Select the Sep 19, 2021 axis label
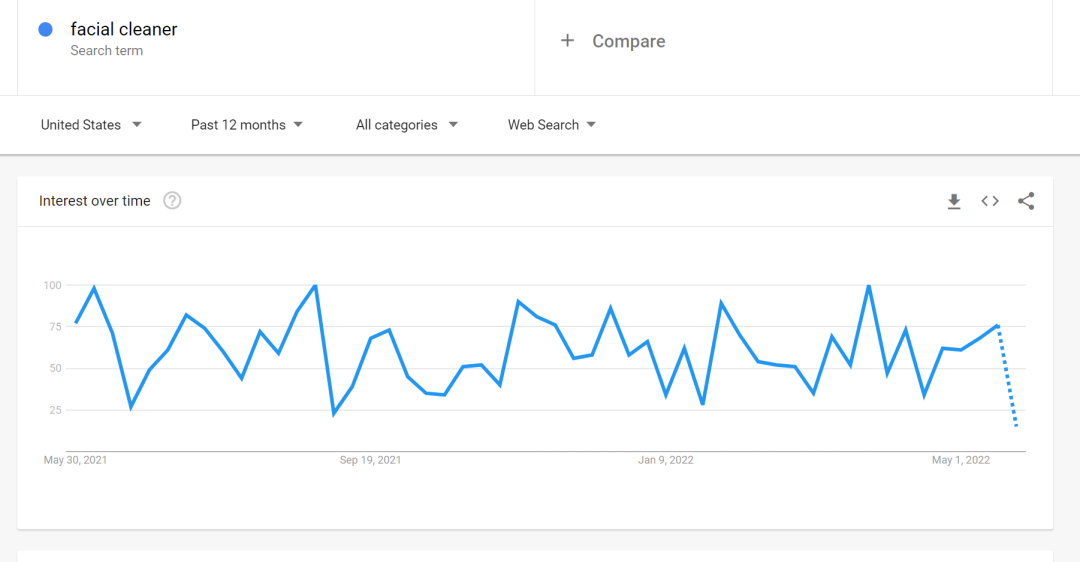Viewport: 1080px width, 562px height. pyautogui.click(x=371, y=460)
